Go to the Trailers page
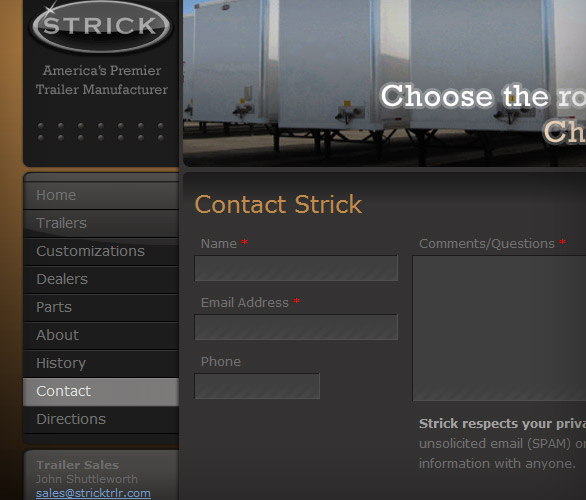The image size is (586, 500). 101,223
